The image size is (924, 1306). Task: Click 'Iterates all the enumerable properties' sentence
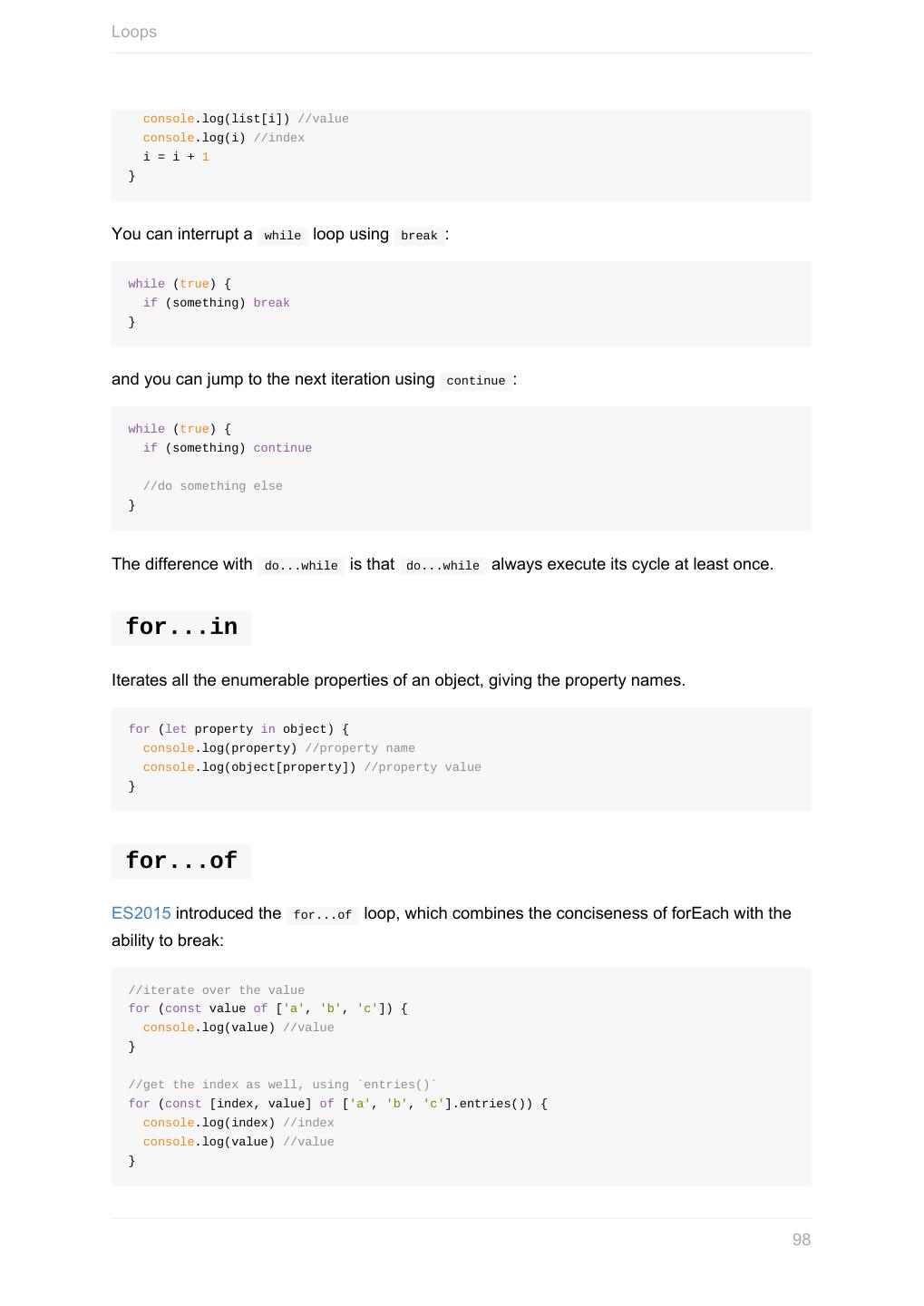point(398,680)
